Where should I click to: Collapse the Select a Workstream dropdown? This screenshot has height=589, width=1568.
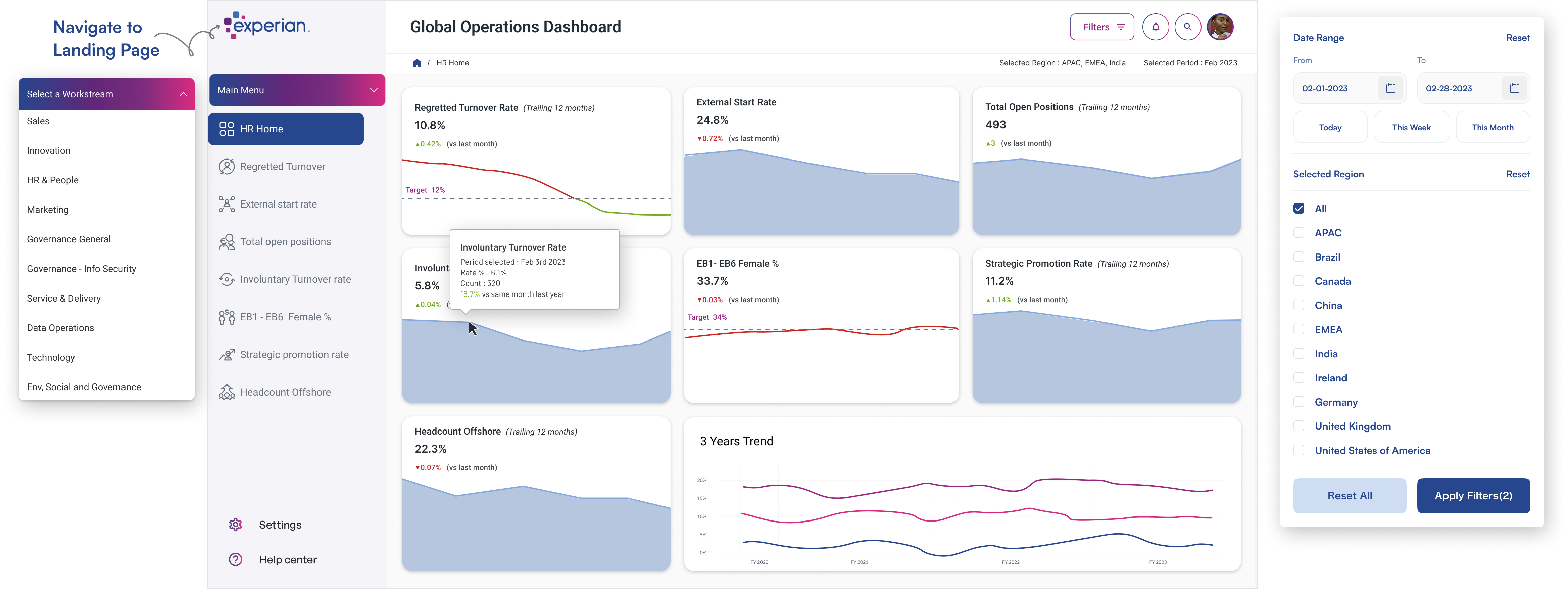pos(183,94)
